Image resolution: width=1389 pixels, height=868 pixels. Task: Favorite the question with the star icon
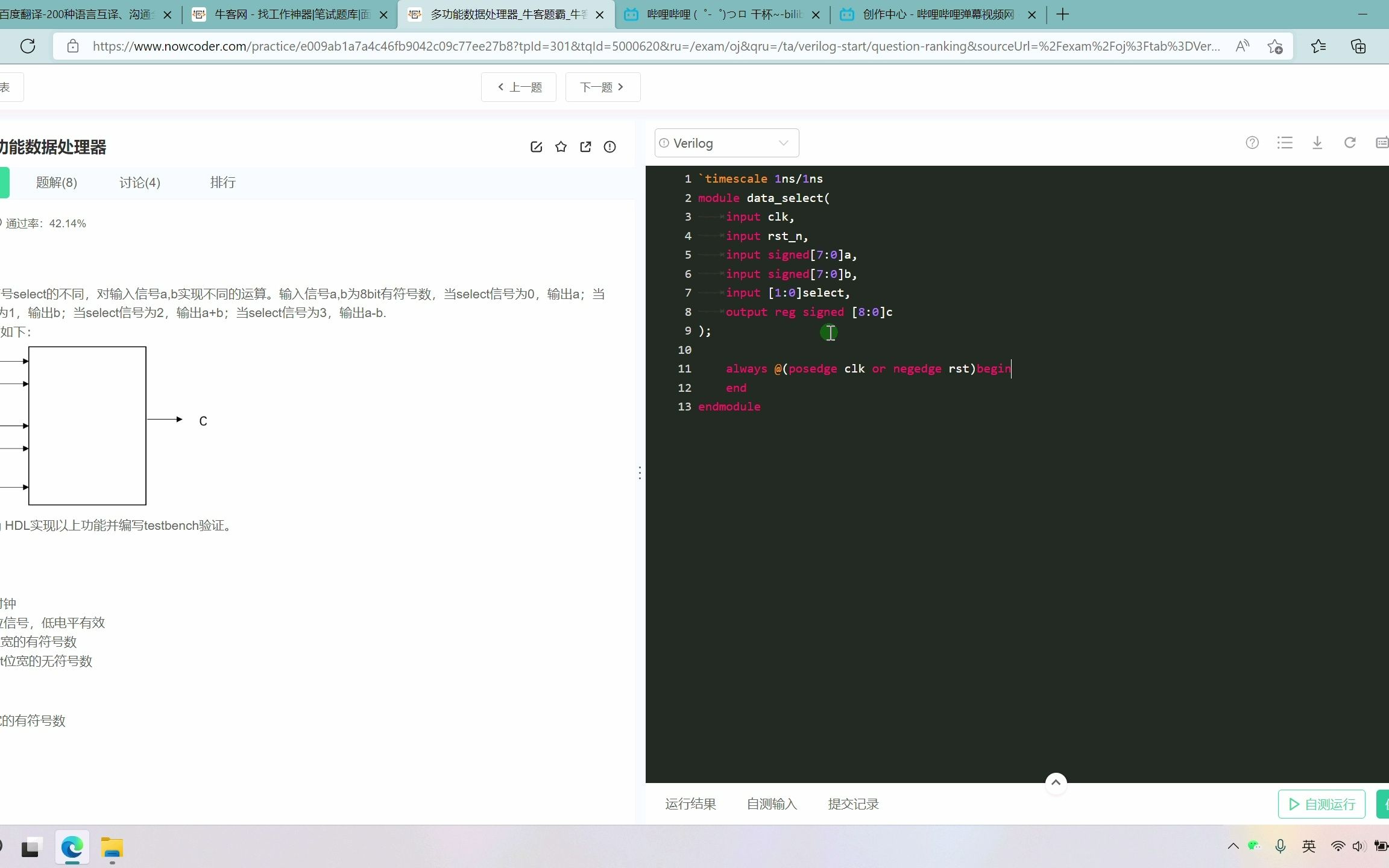(561, 146)
